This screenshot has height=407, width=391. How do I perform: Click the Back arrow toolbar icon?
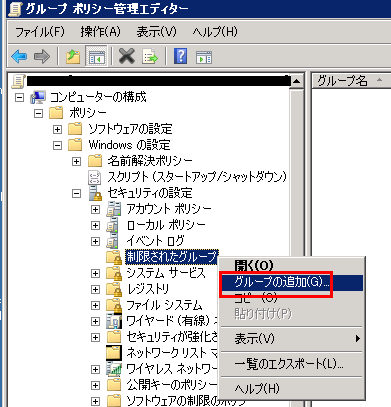coord(19,56)
